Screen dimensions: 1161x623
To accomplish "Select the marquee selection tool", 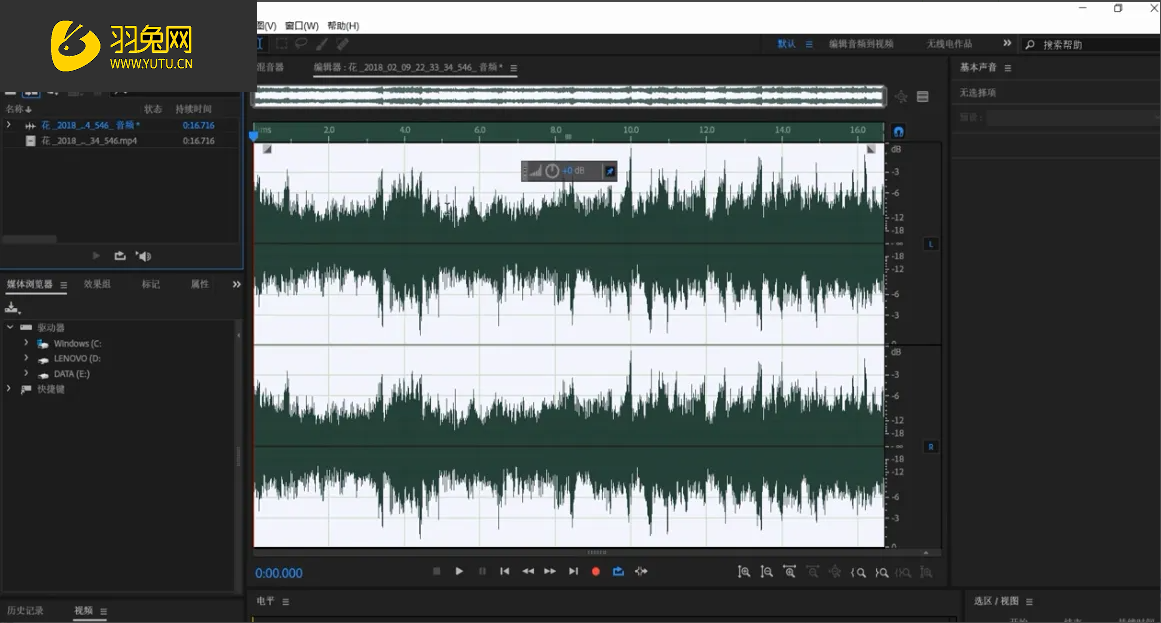I will pos(282,44).
